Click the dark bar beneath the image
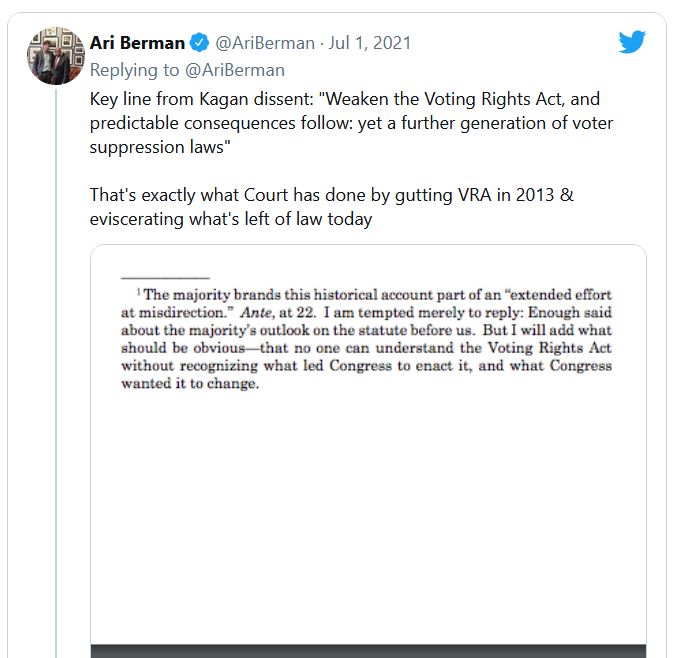Screen dimensions: 673x658 (x=368, y=651)
